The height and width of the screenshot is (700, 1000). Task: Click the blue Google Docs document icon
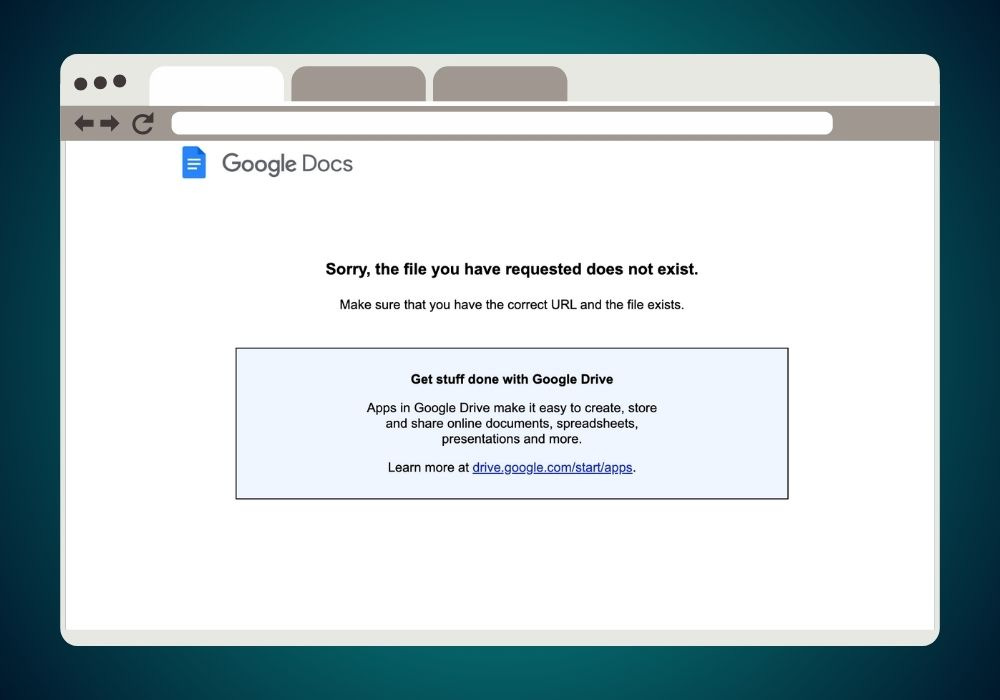coord(194,163)
